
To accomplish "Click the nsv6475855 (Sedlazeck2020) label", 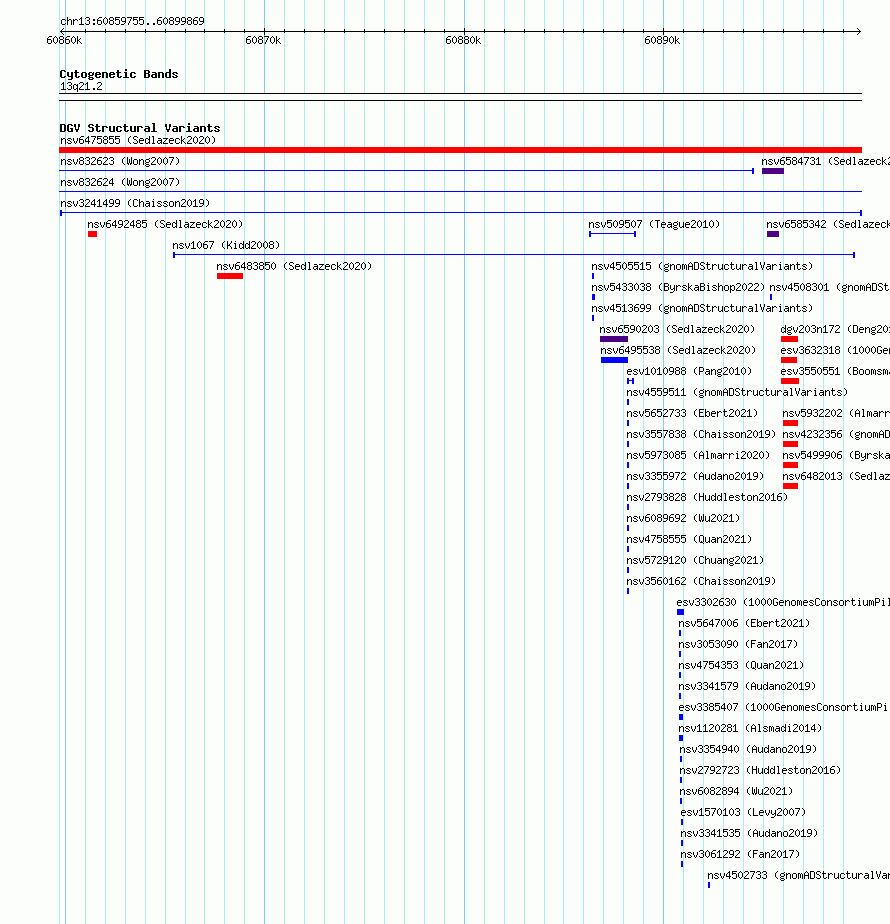I will pos(138,140).
